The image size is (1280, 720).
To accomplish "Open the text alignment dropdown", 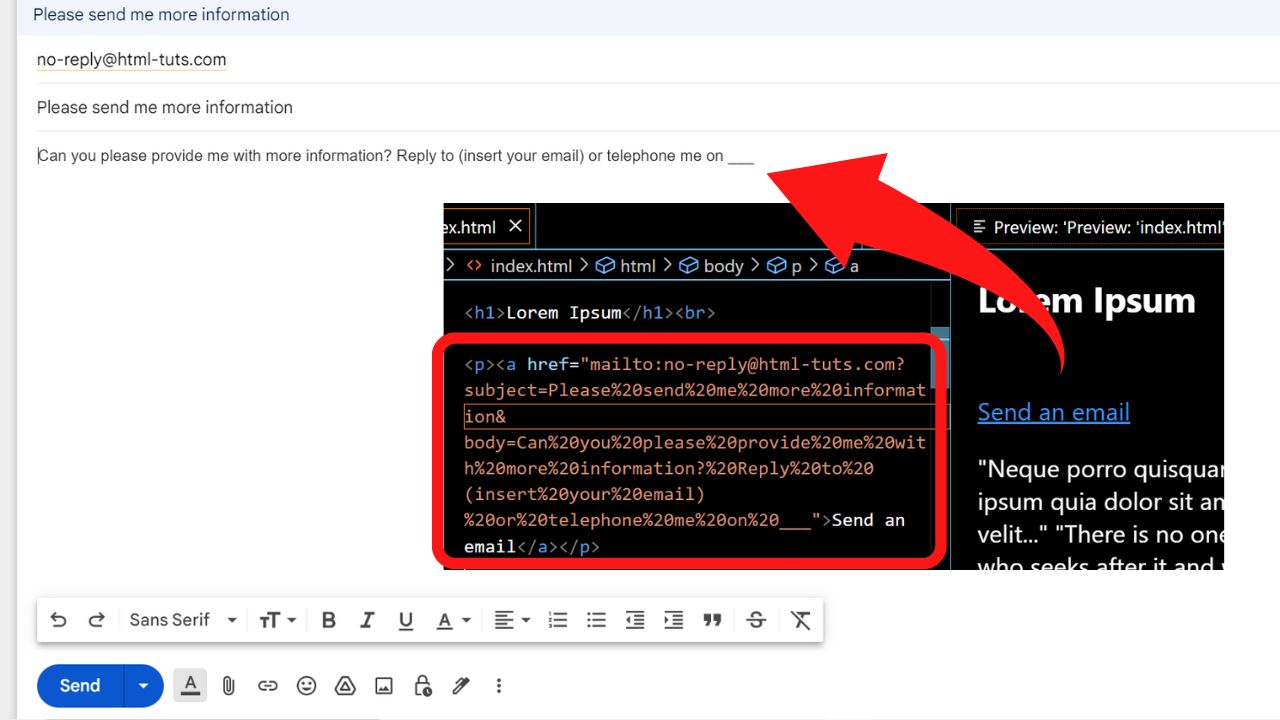I will 512,620.
